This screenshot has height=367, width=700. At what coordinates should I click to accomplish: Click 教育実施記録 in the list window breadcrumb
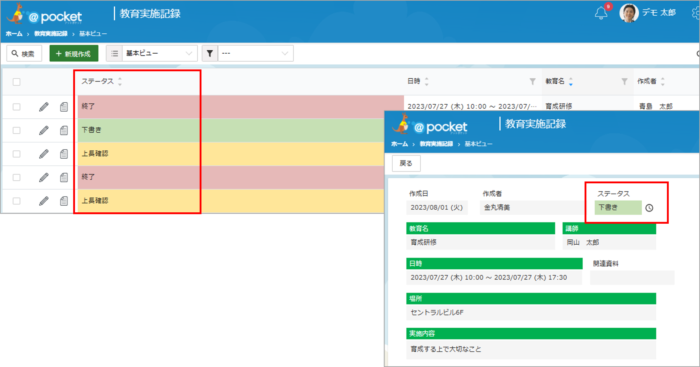[51, 34]
